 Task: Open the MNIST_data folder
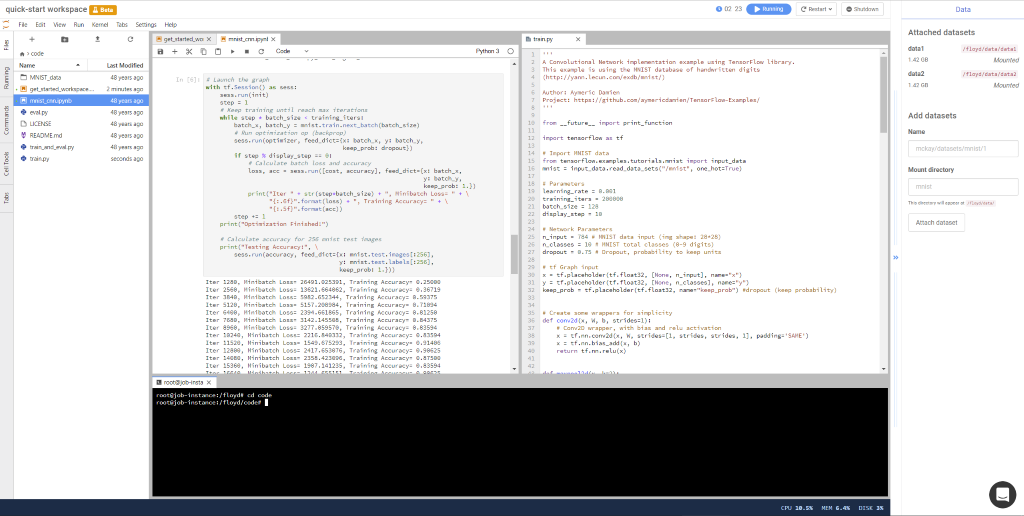click(x=82, y=77)
